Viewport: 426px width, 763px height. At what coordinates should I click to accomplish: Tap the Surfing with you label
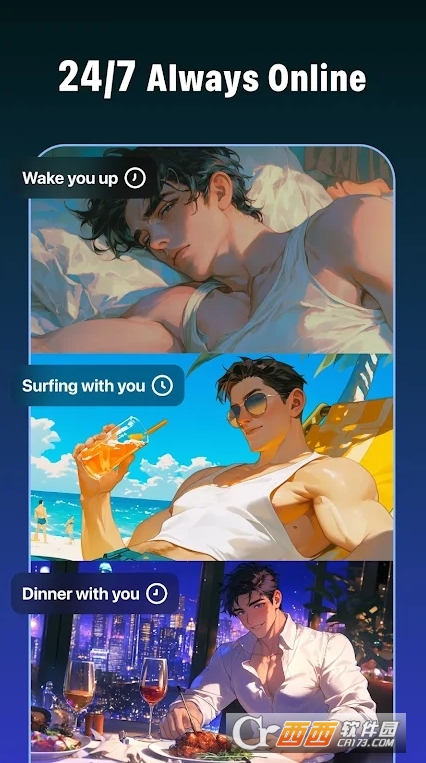pos(84,386)
